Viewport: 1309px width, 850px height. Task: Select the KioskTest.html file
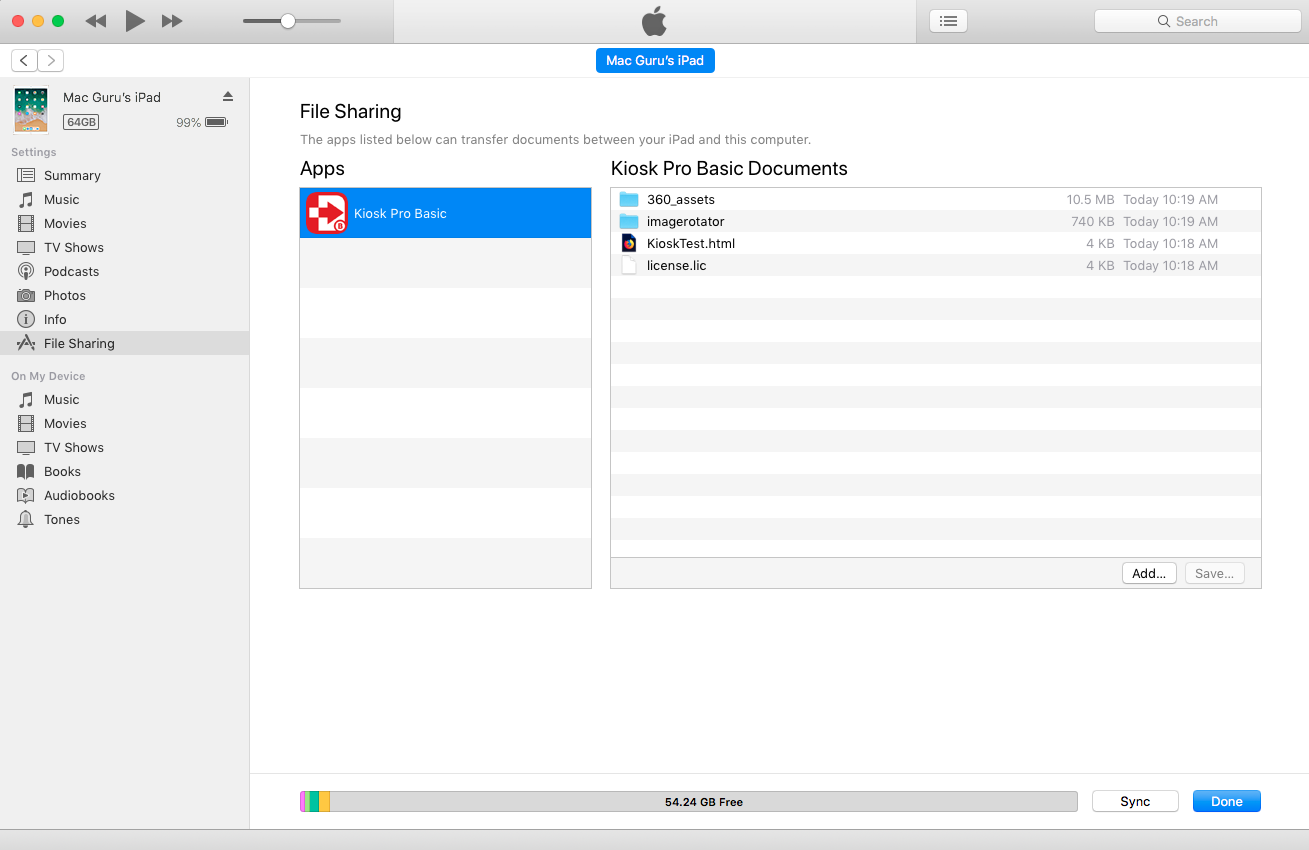coord(936,243)
